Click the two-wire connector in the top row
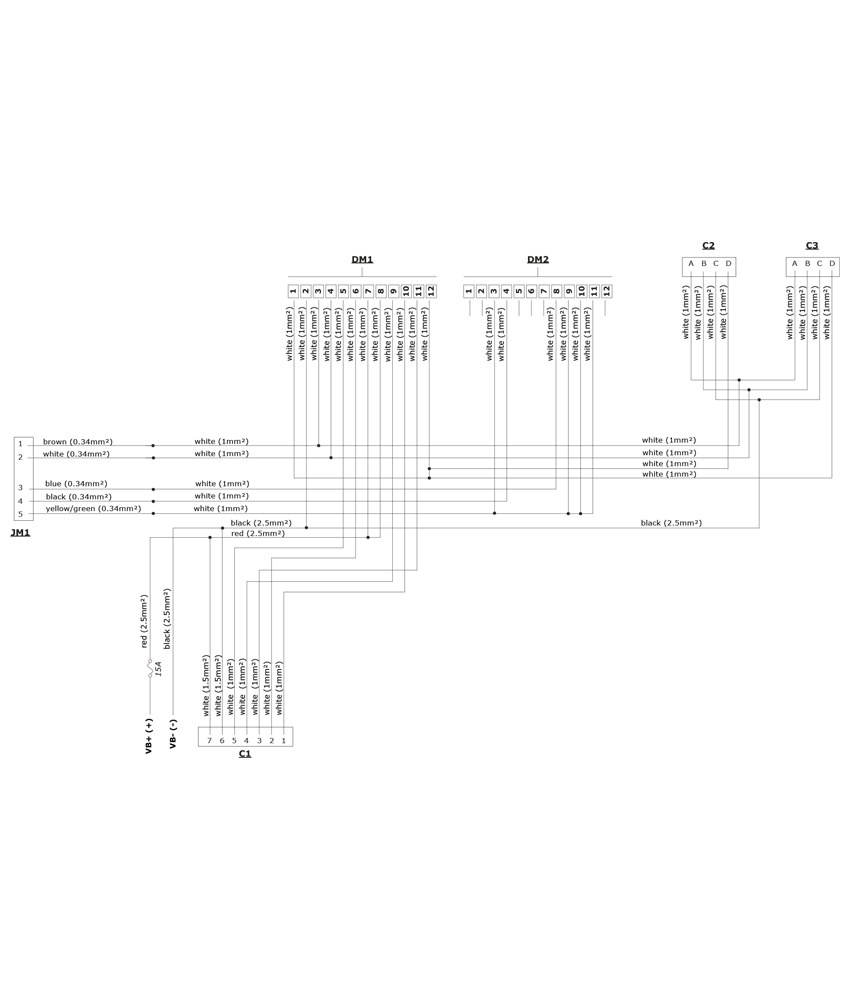Screen dimensions: 850x1000 point(483,335)
